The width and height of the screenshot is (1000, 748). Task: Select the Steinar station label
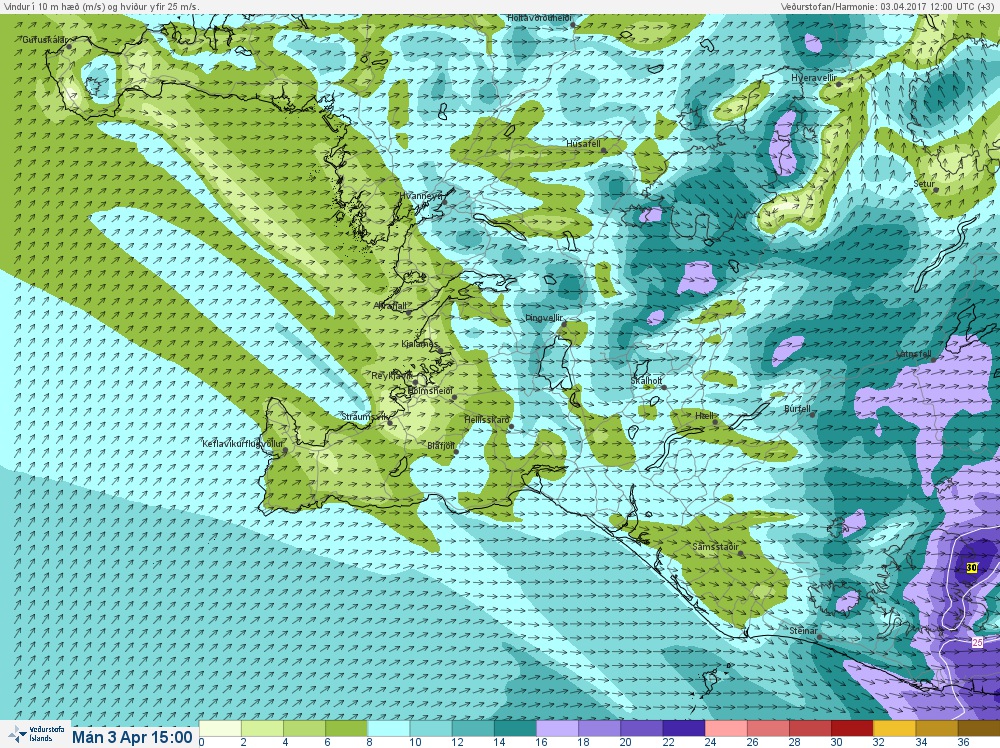(804, 631)
